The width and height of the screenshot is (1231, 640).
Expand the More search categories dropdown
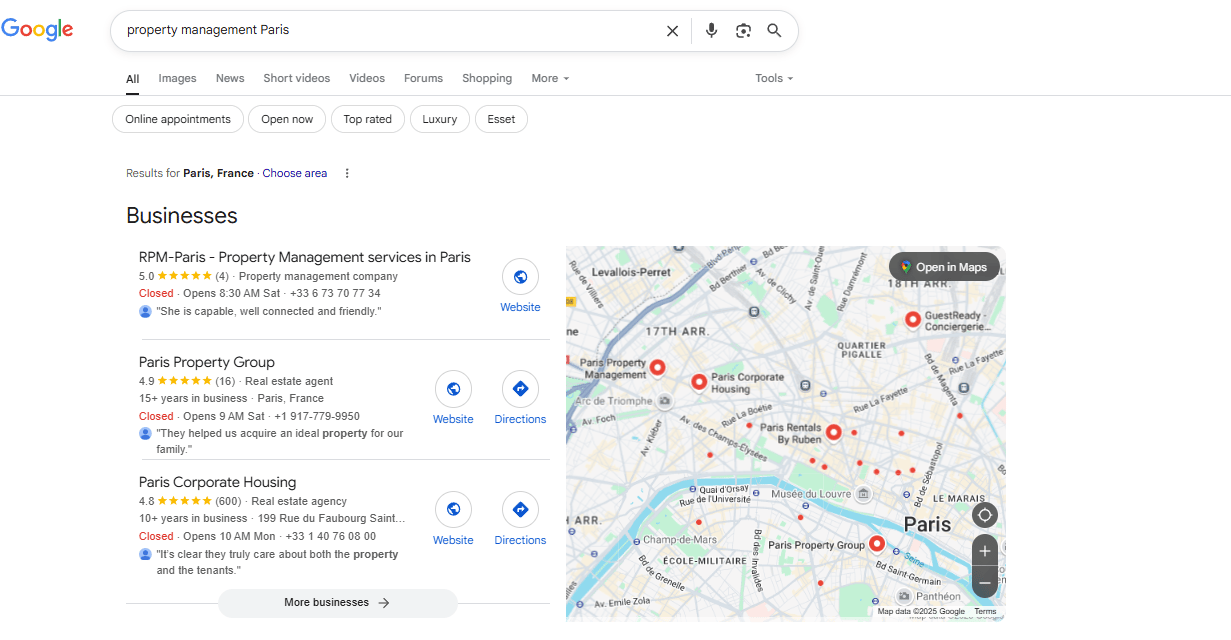[x=550, y=78]
